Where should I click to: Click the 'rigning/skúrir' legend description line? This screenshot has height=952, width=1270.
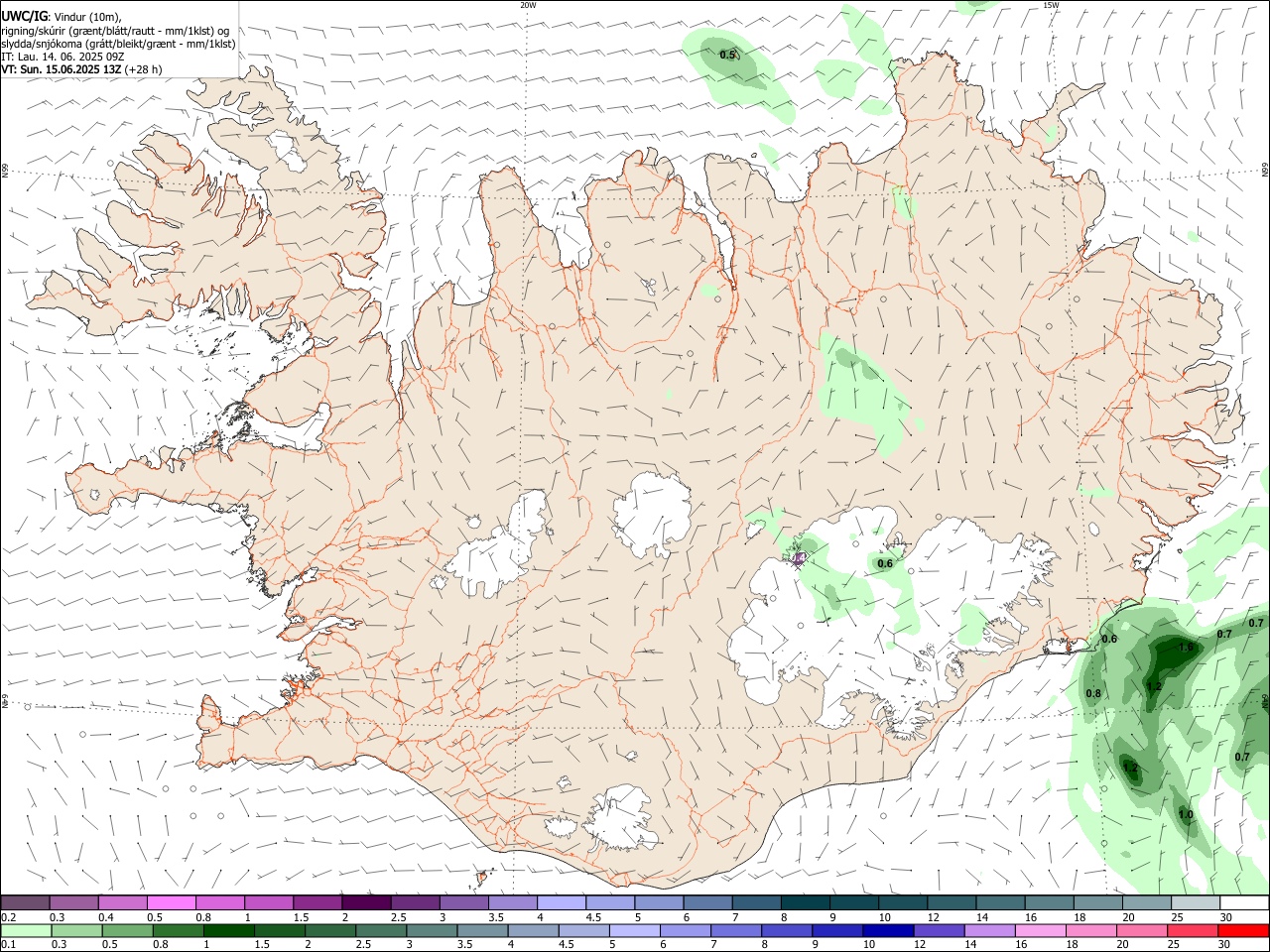point(115,30)
